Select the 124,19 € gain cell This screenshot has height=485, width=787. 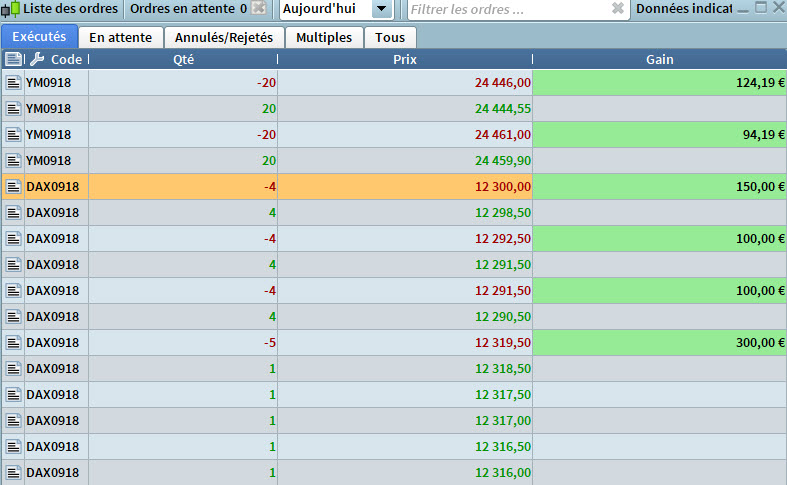click(x=660, y=82)
